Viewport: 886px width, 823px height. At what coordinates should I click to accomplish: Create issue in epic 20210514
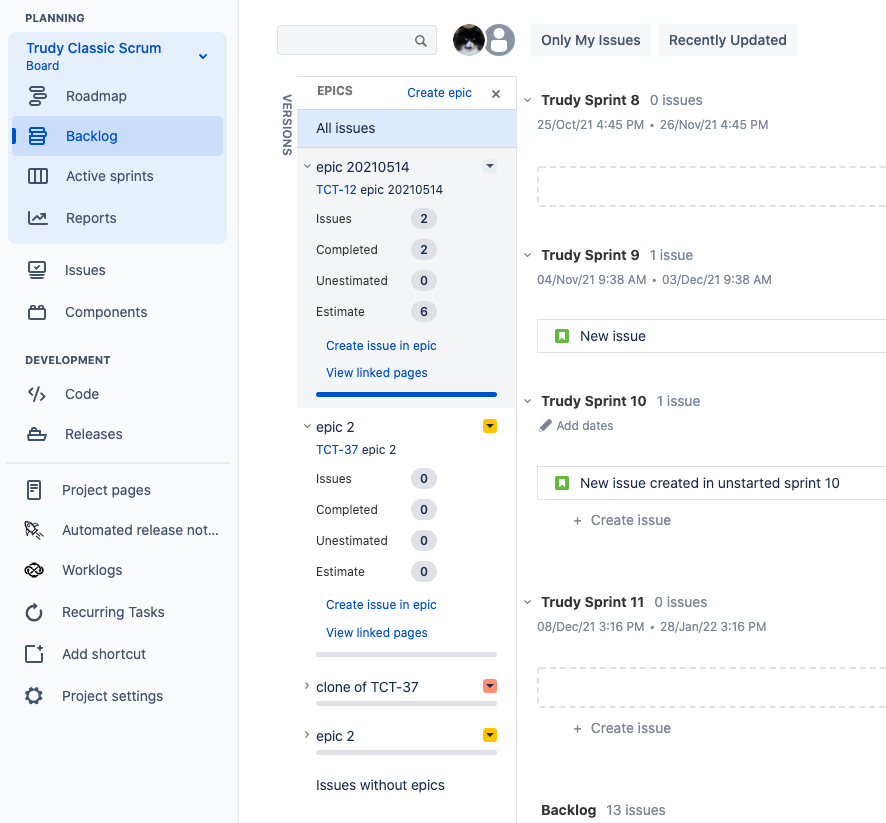[x=381, y=346]
